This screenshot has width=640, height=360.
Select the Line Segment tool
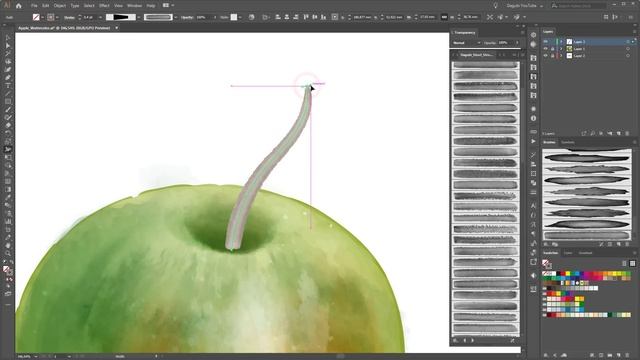(x=8, y=93)
